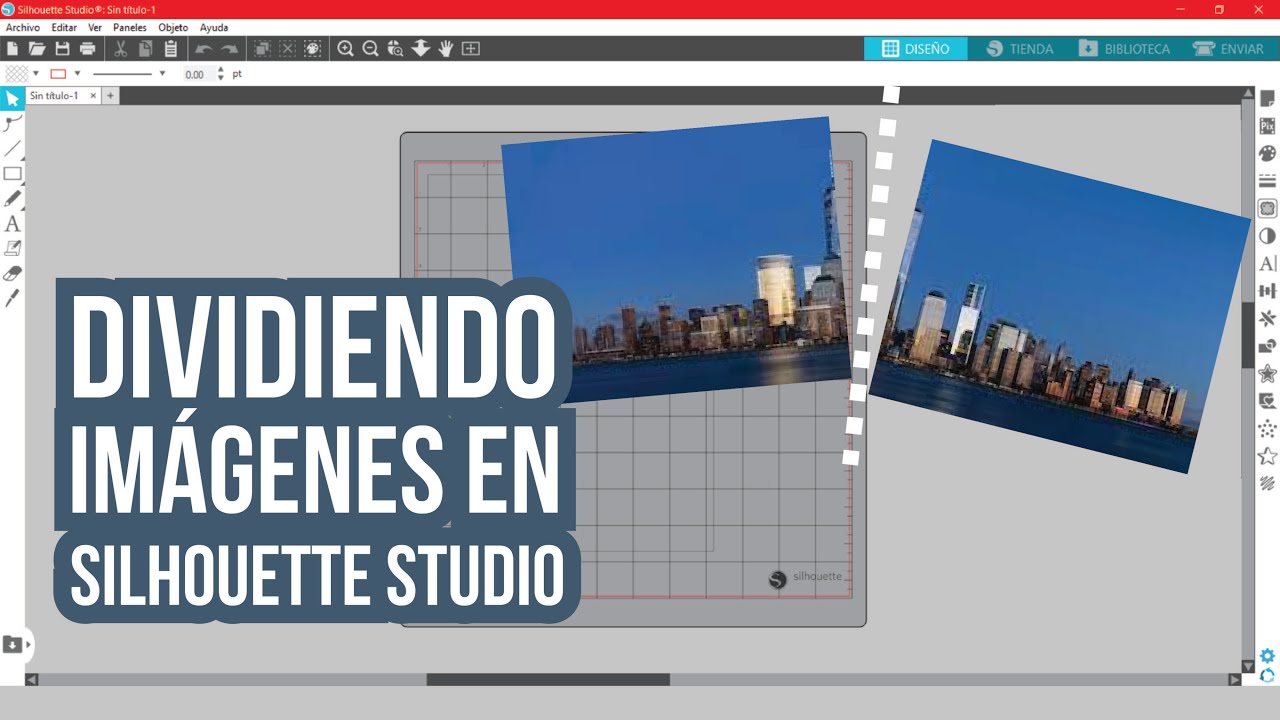Copy the selection using the copy icon
This screenshot has width=1280, height=720.
[145, 48]
